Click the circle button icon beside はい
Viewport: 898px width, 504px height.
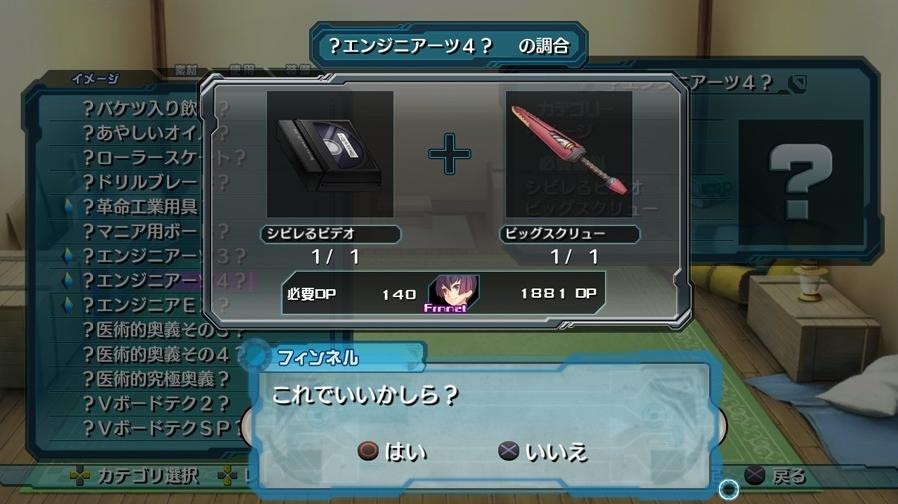(368, 451)
